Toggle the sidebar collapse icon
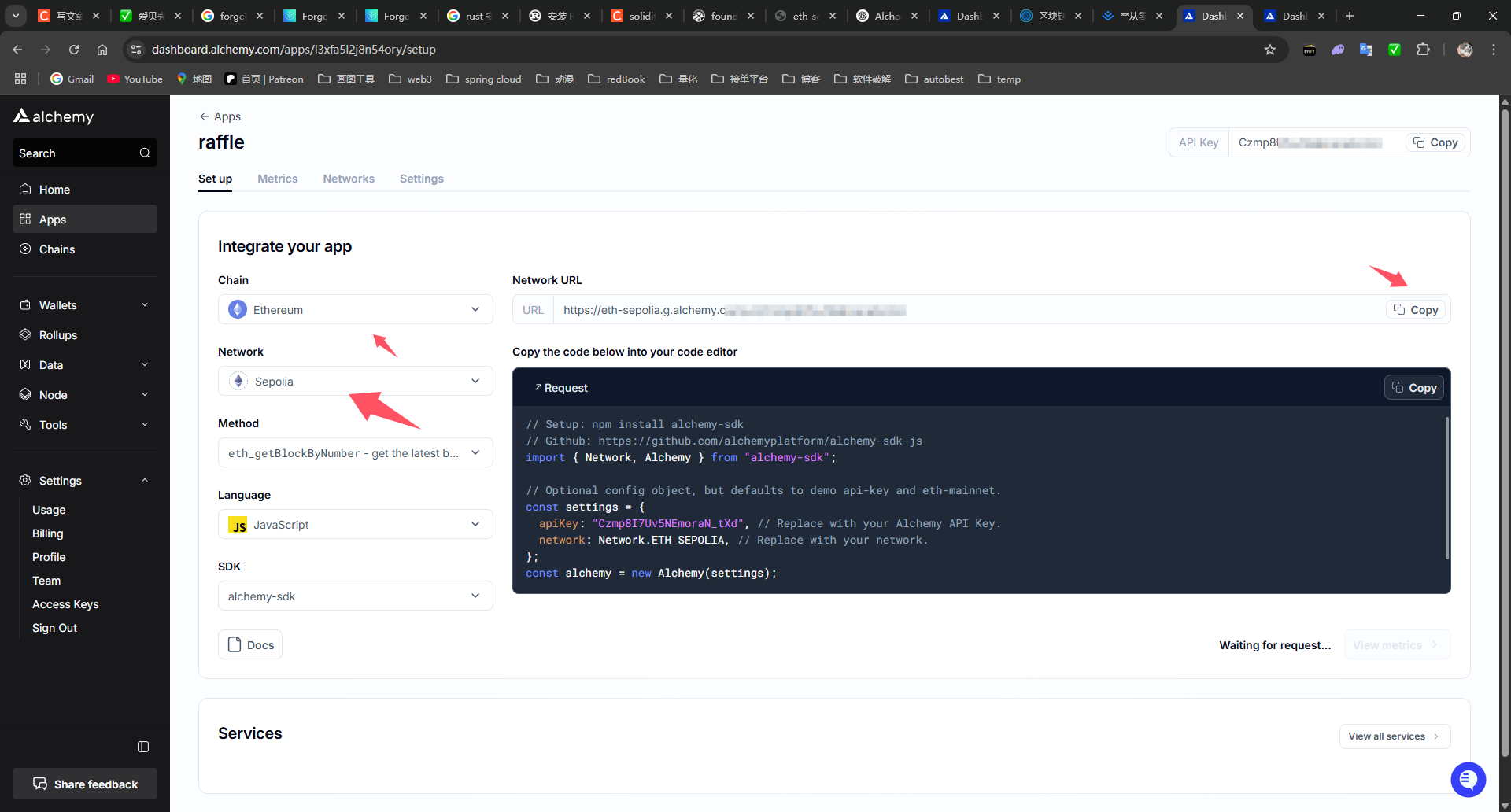The image size is (1511, 812). click(143, 747)
